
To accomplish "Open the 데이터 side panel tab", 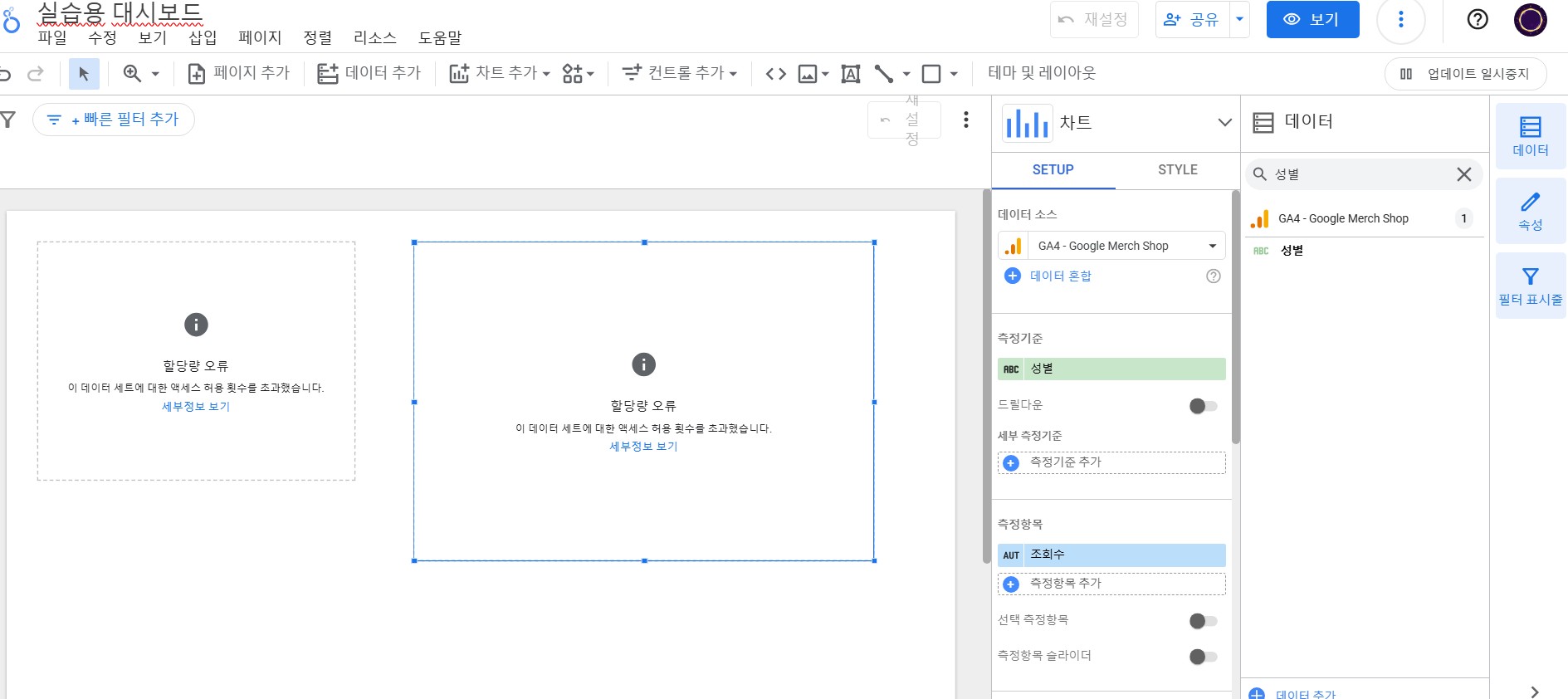I will point(1530,136).
